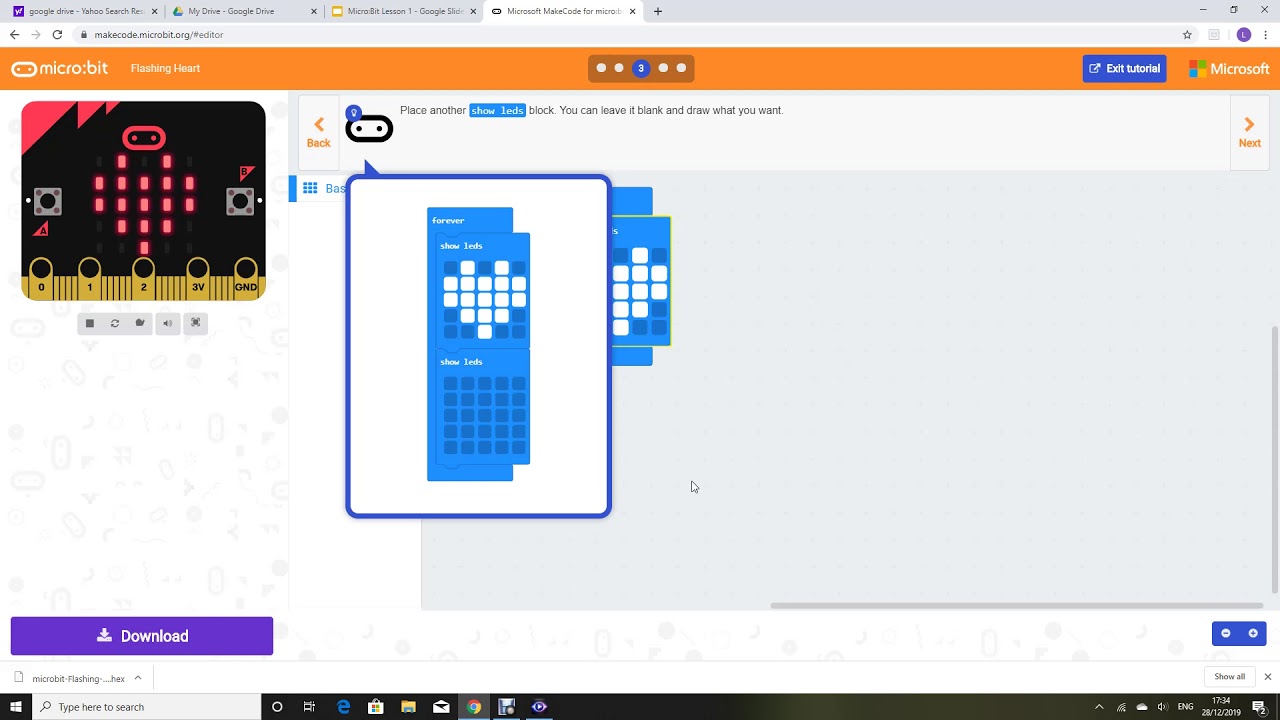Viewport: 1280px width, 720px height.
Task: Toggle slow-motion mode using the snail icon
Action: point(140,323)
